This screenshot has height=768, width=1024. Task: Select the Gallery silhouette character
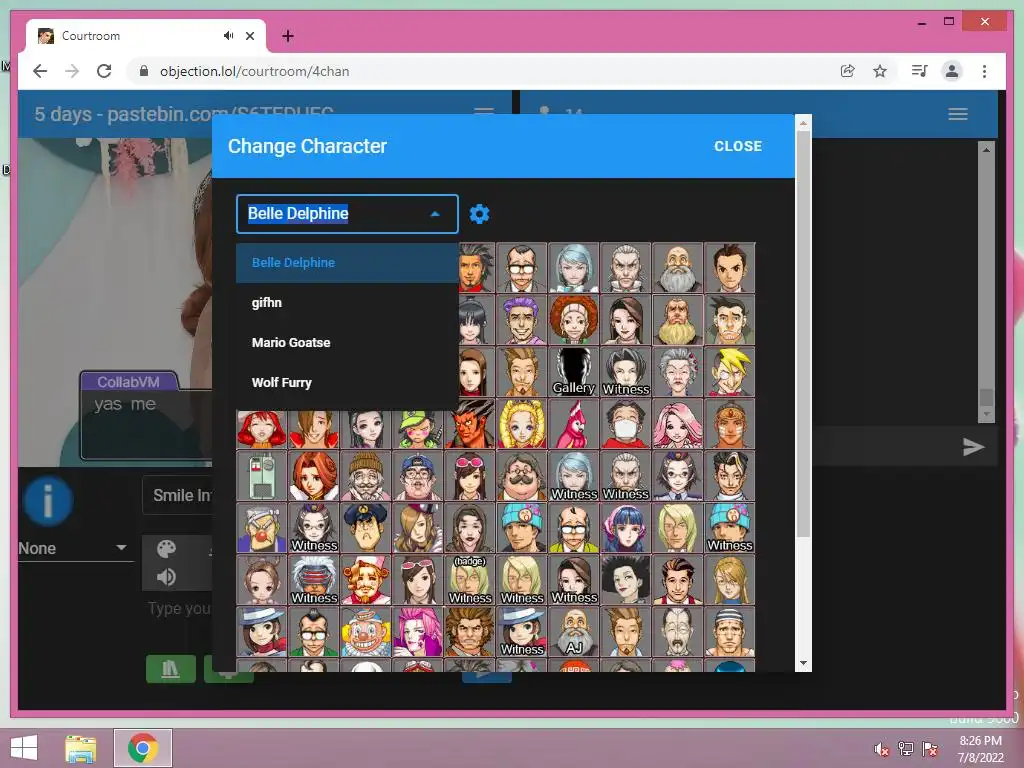click(573, 372)
